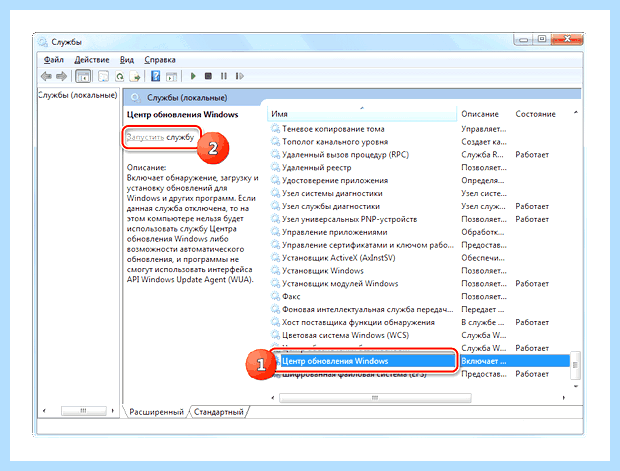The image size is (620, 471).
Task: Click the Запустить службу link
Action: point(160,137)
